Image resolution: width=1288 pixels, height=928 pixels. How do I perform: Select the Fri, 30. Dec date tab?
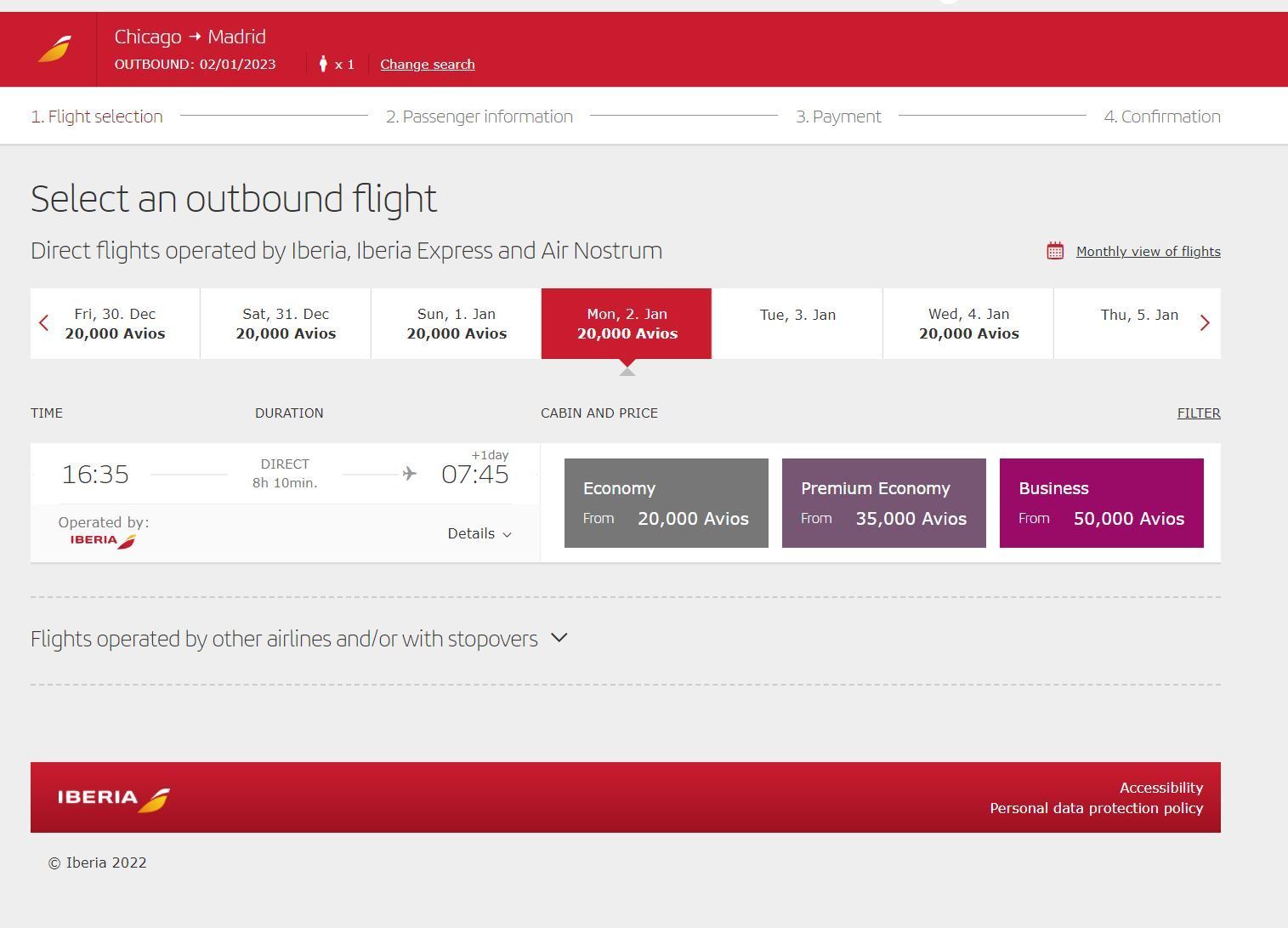point(115,324)
